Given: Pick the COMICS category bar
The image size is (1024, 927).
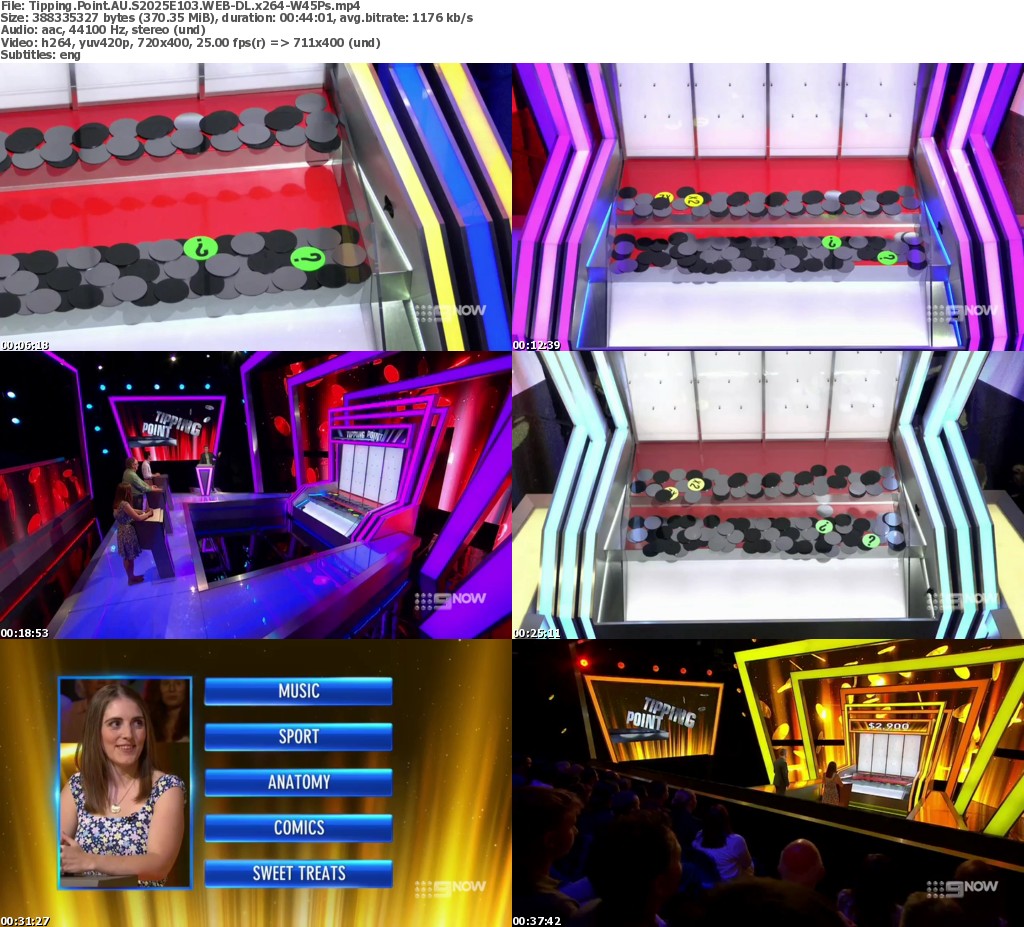Looking at the screenshot, I should click(x=298, y=828).
